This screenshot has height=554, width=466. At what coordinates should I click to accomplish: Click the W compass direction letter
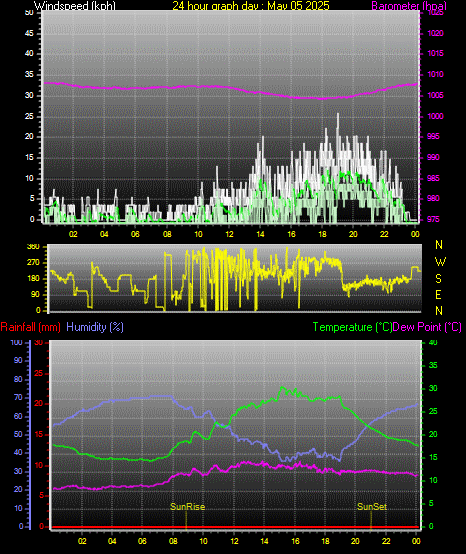tap(440, 262)
